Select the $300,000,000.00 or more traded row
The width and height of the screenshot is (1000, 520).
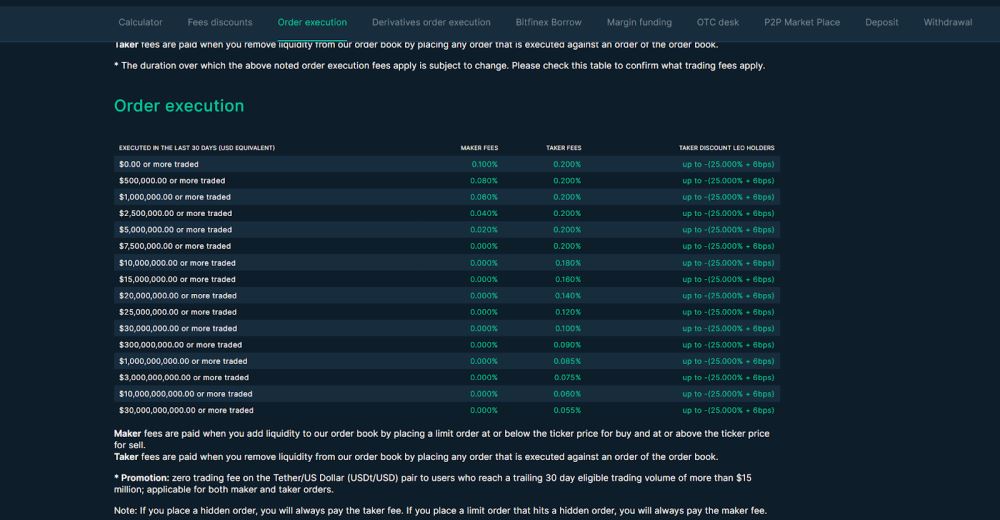coord(446,345)
